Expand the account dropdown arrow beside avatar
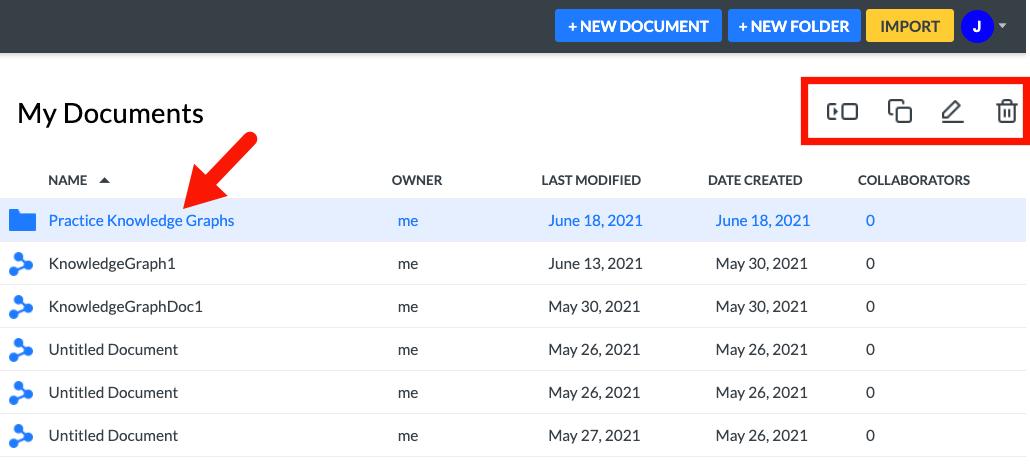Viewport: 1030px width, 468px height. (1002, 26)
